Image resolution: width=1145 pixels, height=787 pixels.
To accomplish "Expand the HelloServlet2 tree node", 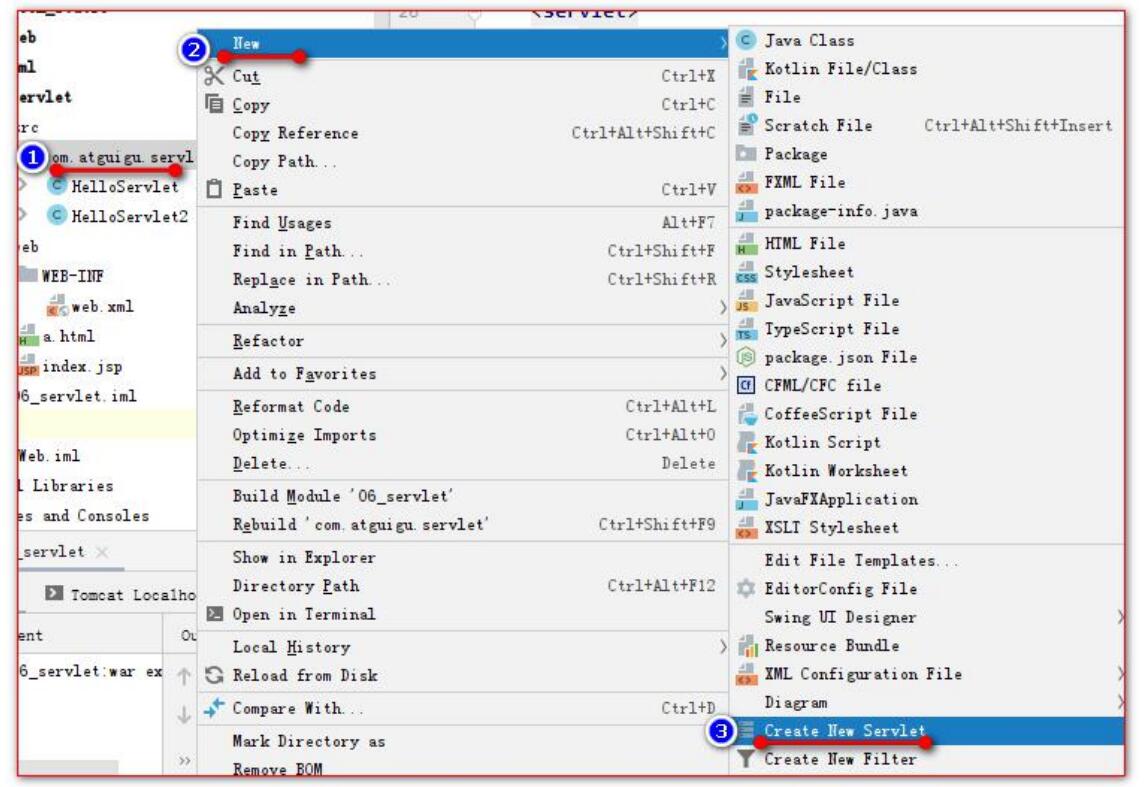I will click(x=23, y=216).
